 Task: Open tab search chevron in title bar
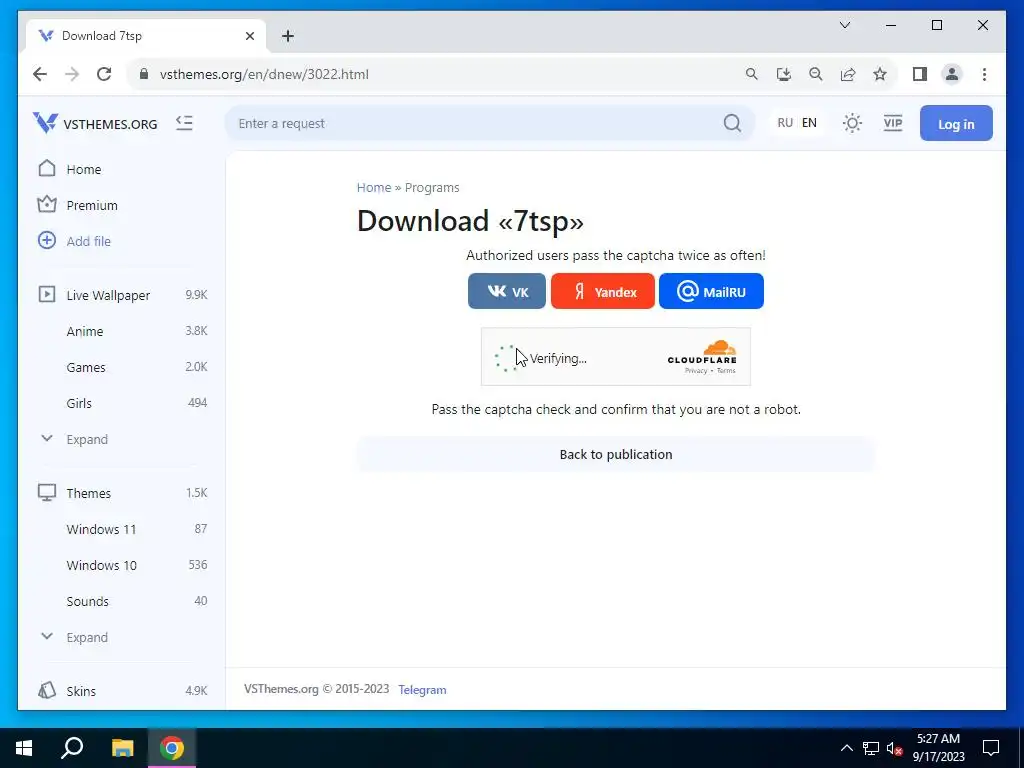(x=844, y=25)
